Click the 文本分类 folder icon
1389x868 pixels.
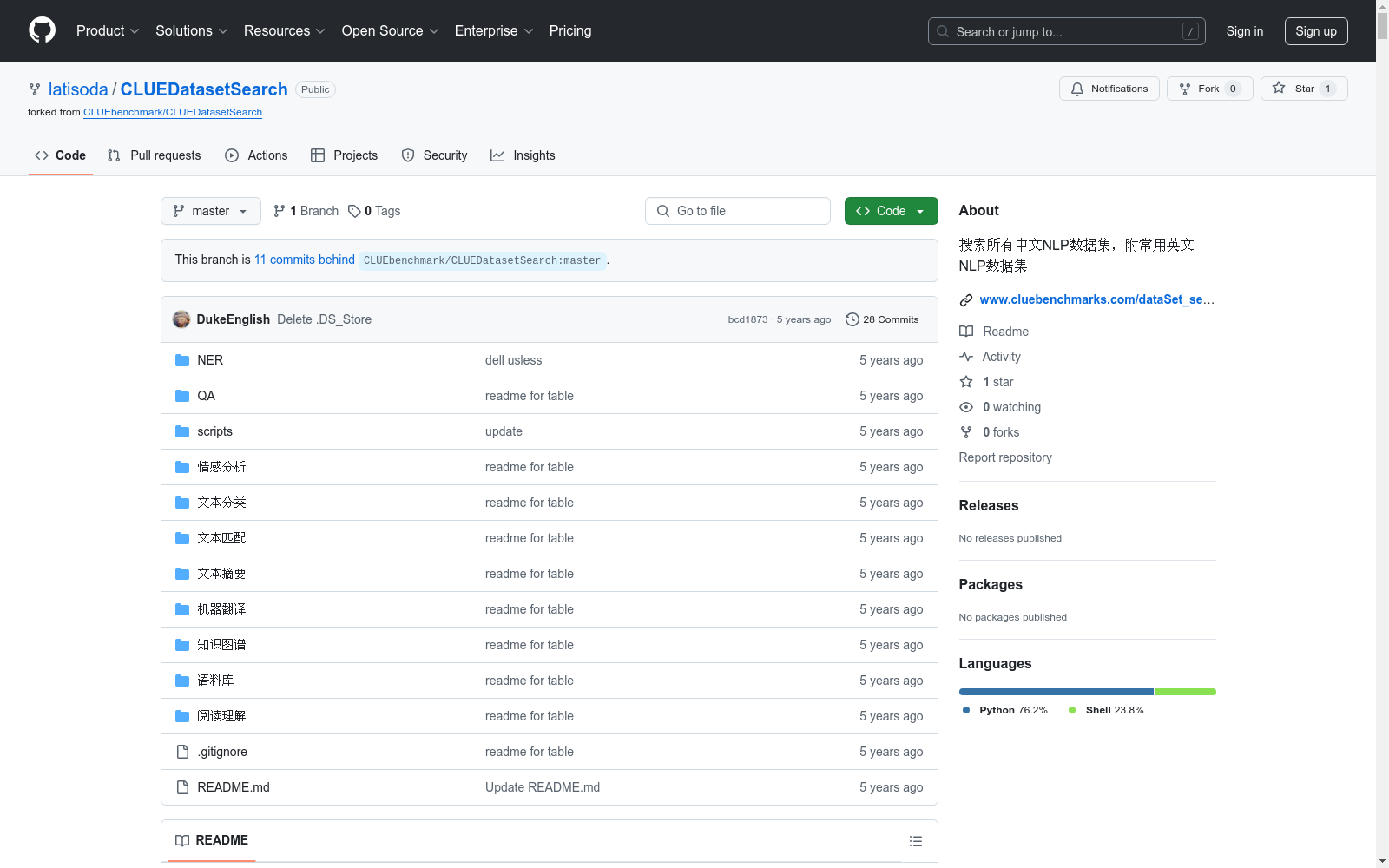click(x=182, y=503)
